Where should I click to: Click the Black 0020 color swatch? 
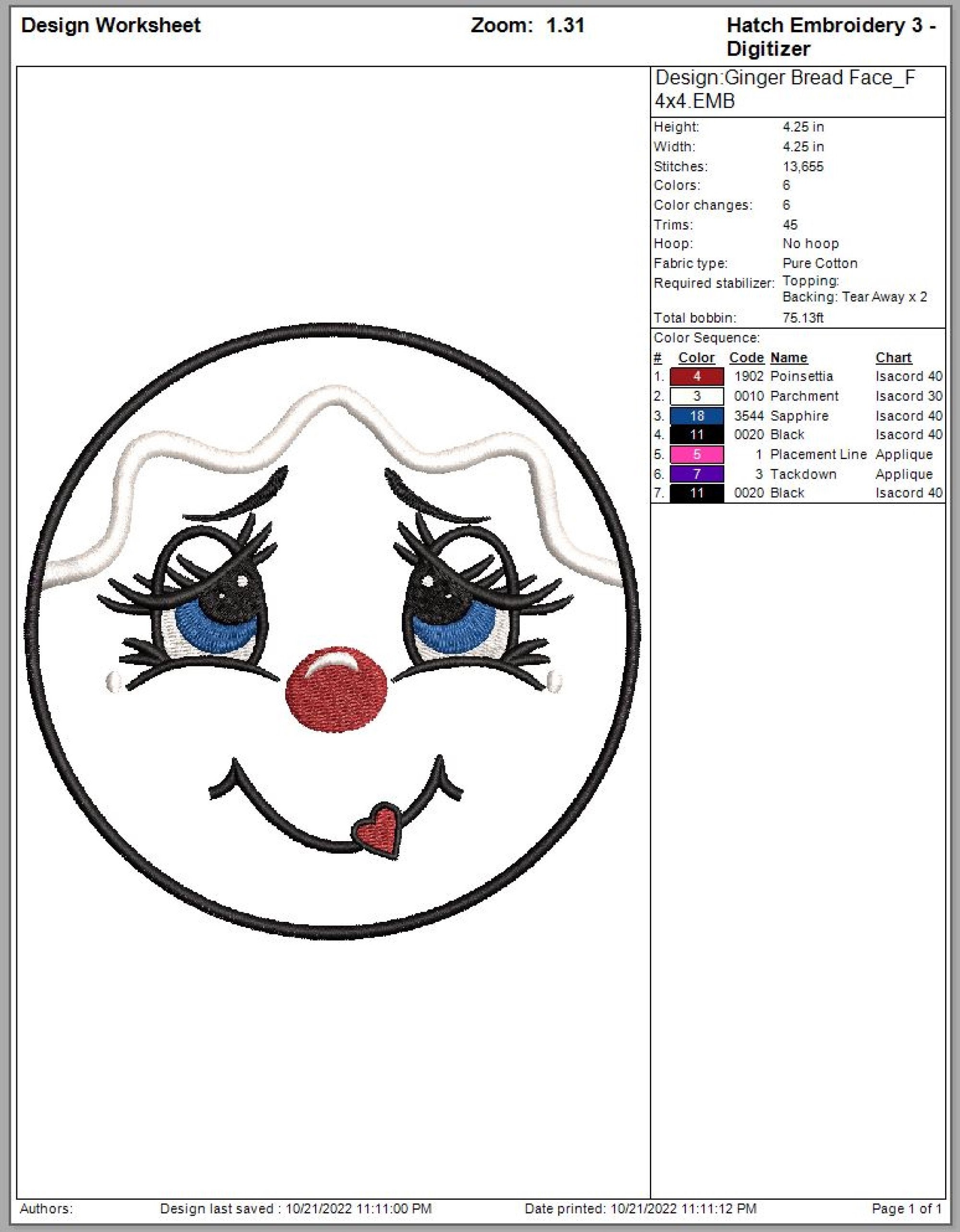696,435
